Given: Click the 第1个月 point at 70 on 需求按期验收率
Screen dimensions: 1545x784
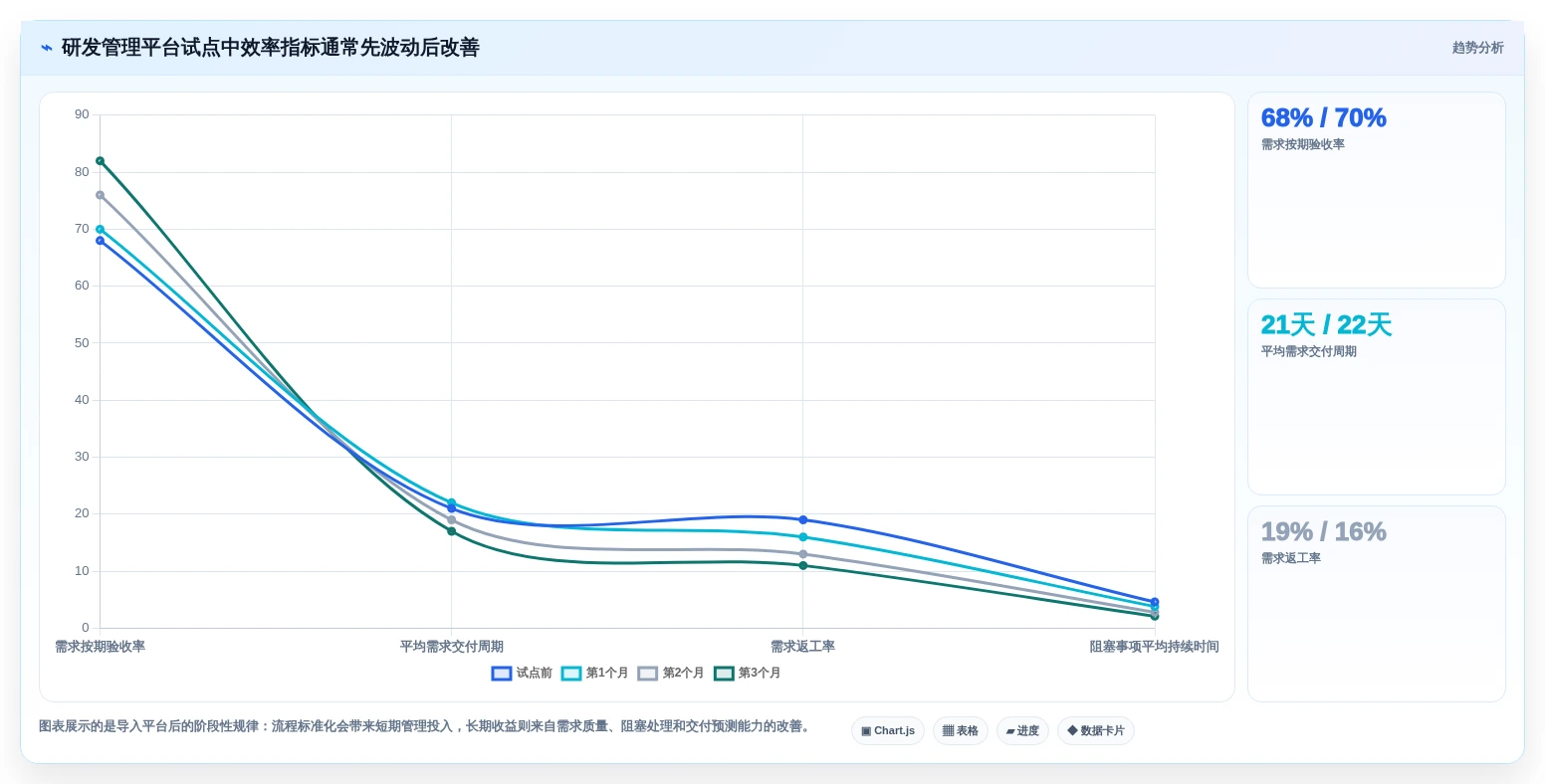Looking at the screenshot, I should 100,229.
